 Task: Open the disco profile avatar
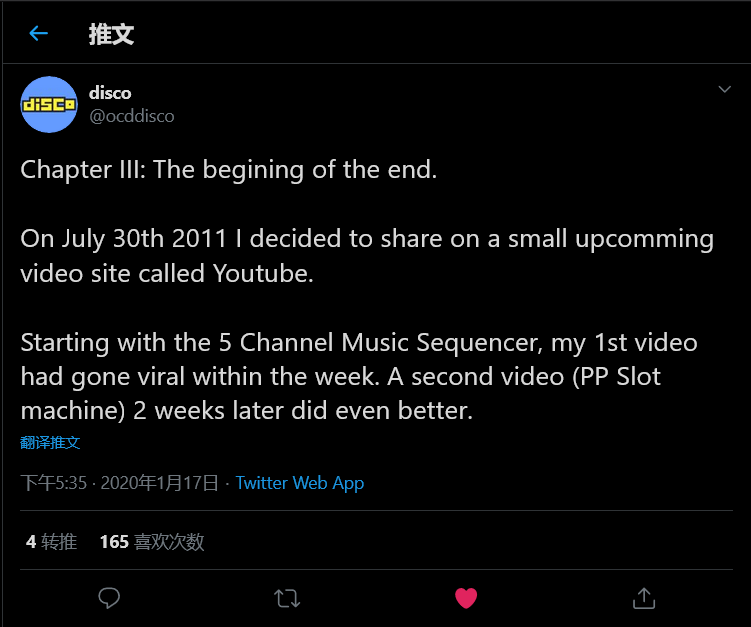[49, 104]
